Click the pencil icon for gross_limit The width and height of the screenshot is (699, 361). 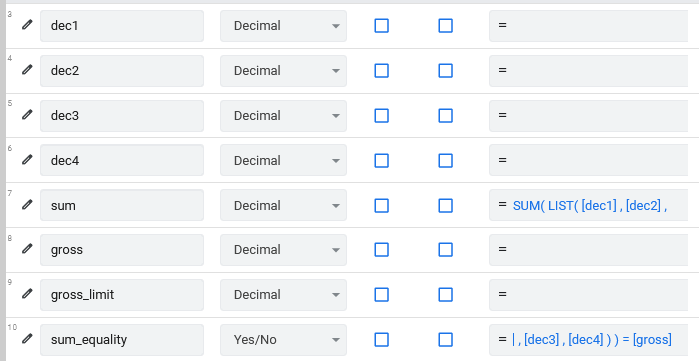point(27,294)
